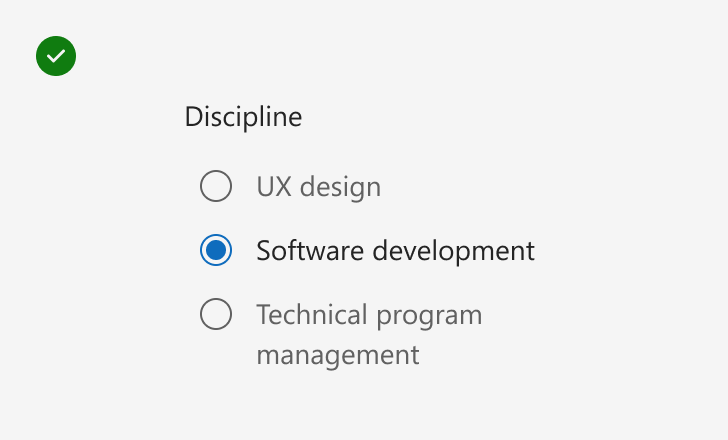Click the UX design label text

coord(318,187)
